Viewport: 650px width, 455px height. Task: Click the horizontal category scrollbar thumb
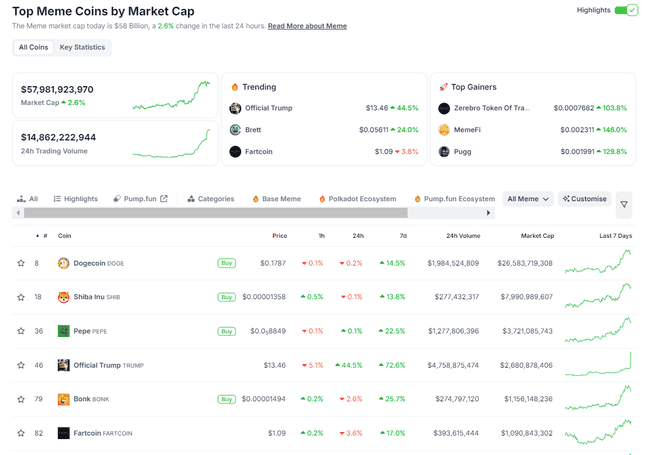tap(215, 213)
